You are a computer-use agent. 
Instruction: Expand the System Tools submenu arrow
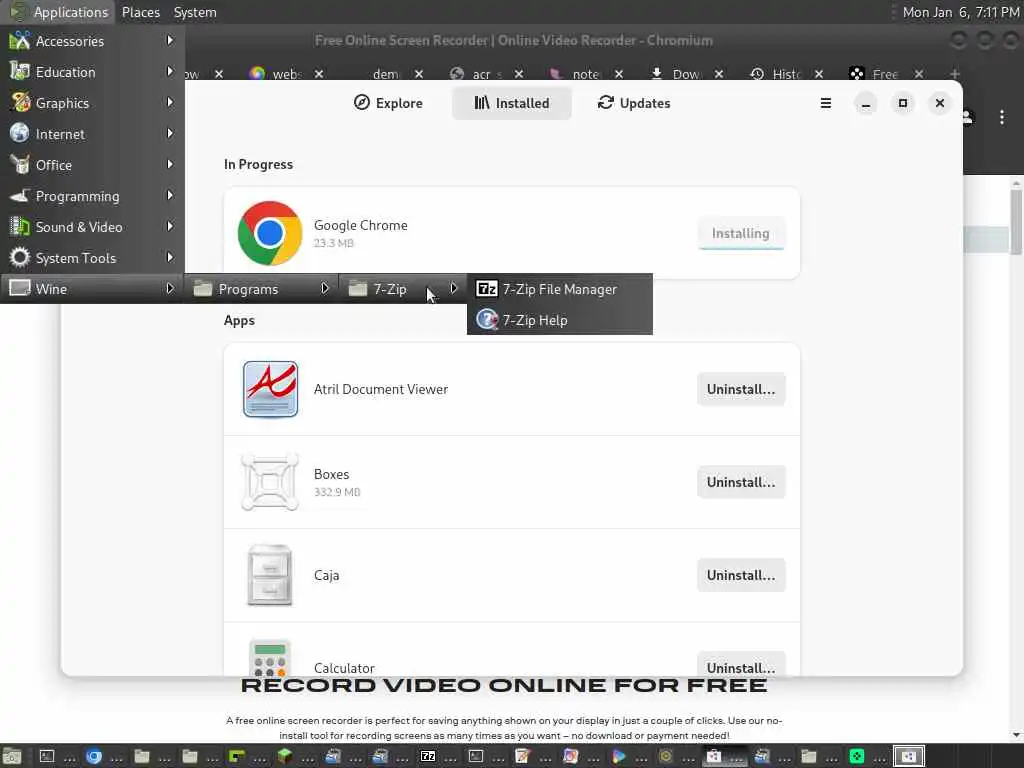(x=170, y=257)
